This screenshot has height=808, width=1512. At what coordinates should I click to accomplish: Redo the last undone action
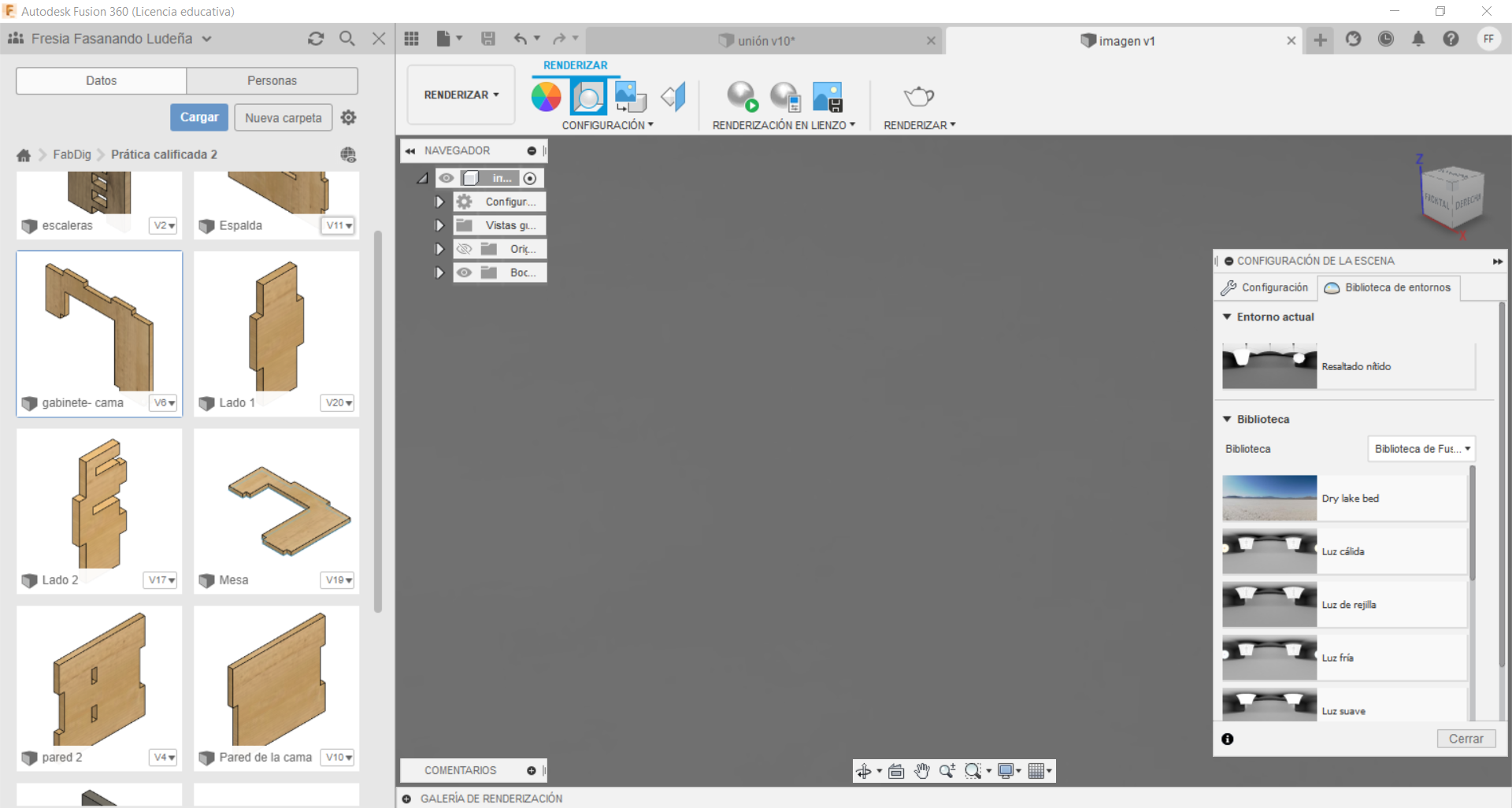point(559,39)
